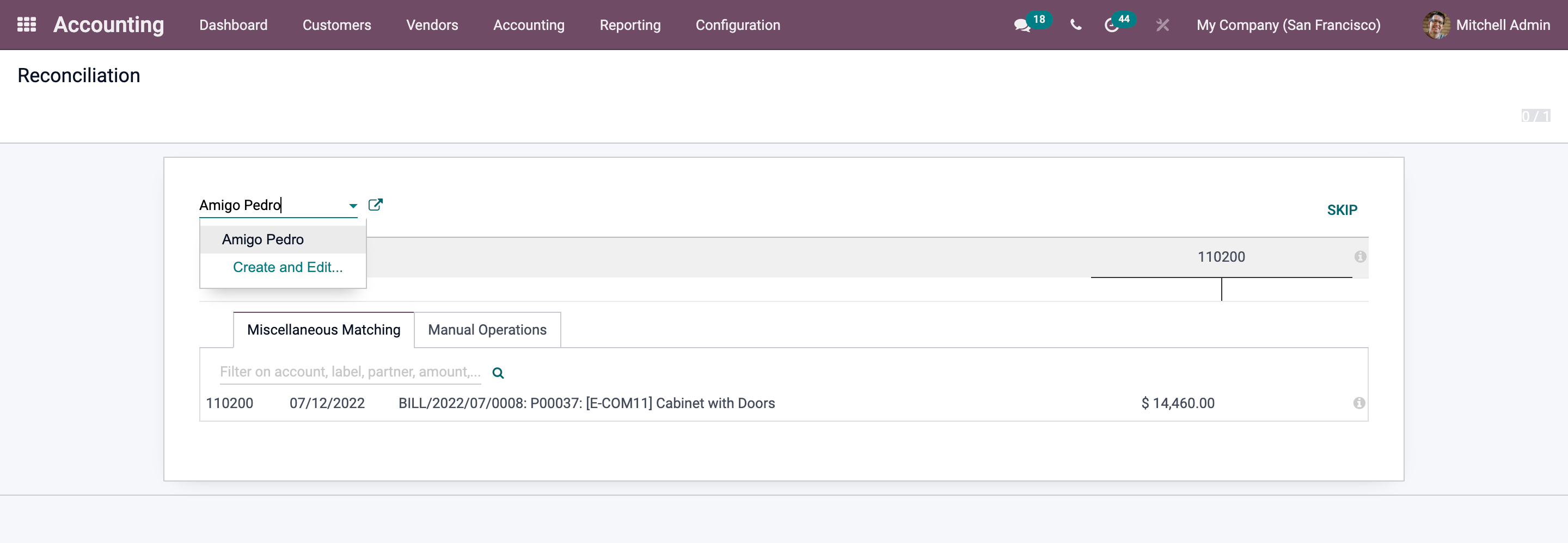This screenshot has width=1568, height=543.
Task: Open partner external link icon
Action: click(376, 205)
